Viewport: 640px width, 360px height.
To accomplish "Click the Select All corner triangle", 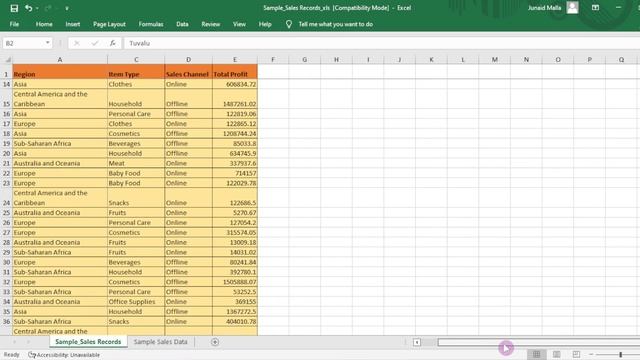I will click(x=7, y=60).
